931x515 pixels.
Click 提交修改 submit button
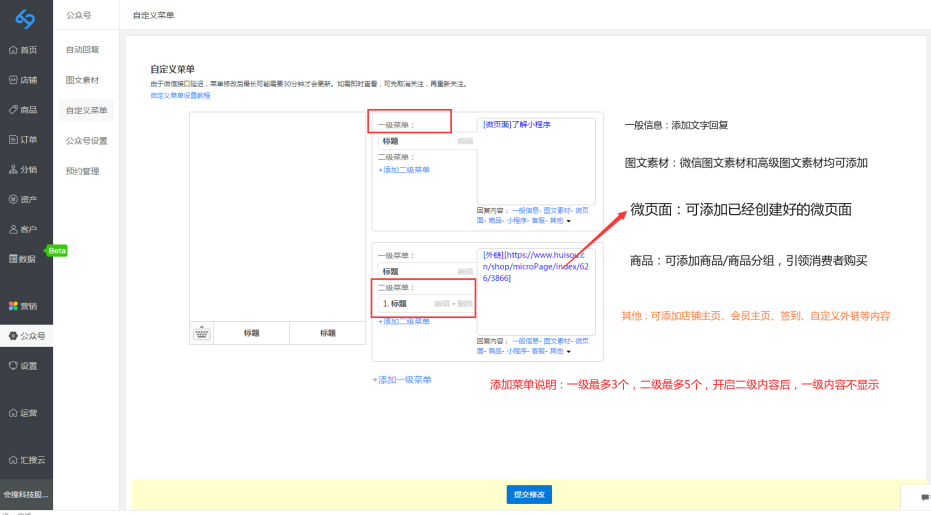pyautogui.click(x=529, y=494)
